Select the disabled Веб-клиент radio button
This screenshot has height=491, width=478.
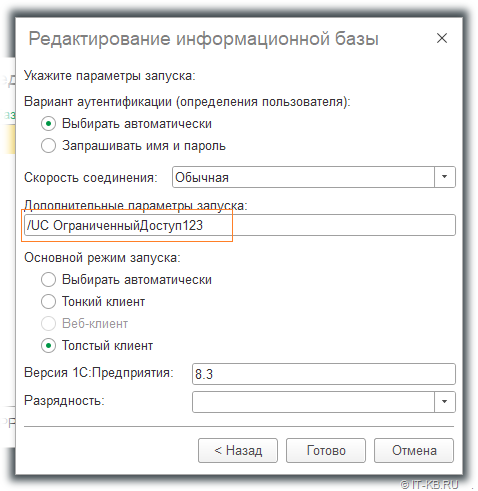click(48, 323)
